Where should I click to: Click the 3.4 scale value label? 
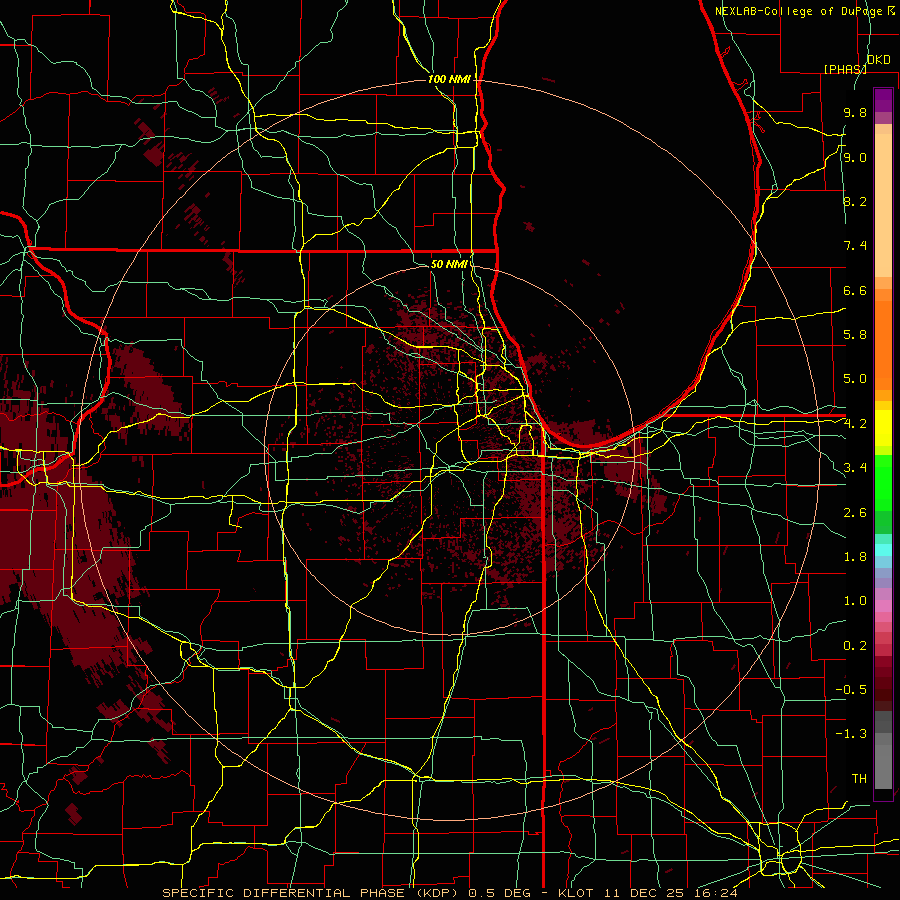click(x=855, y=468)
